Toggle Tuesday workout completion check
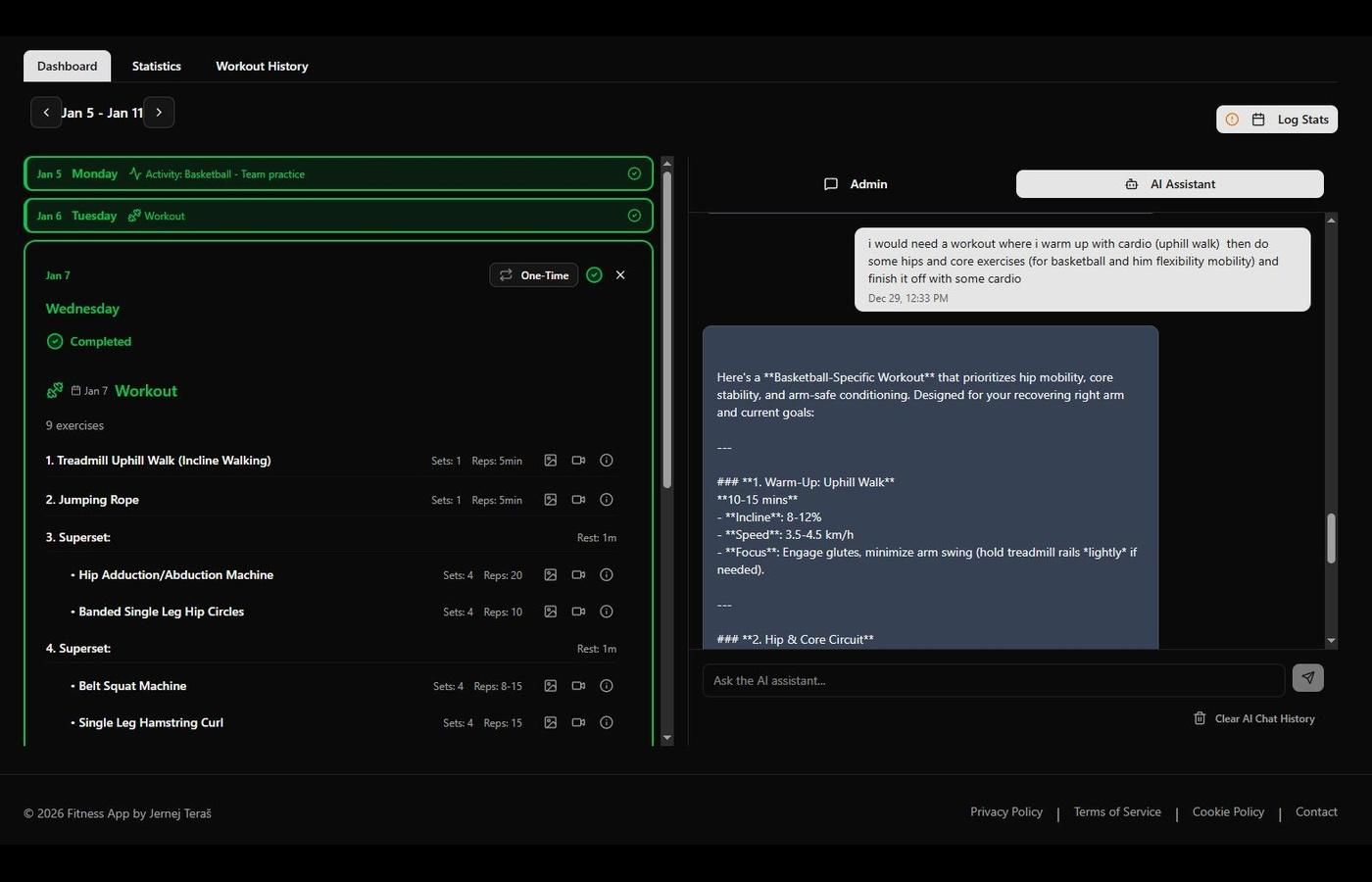The image size is (1372, 882). click(634, 216)
